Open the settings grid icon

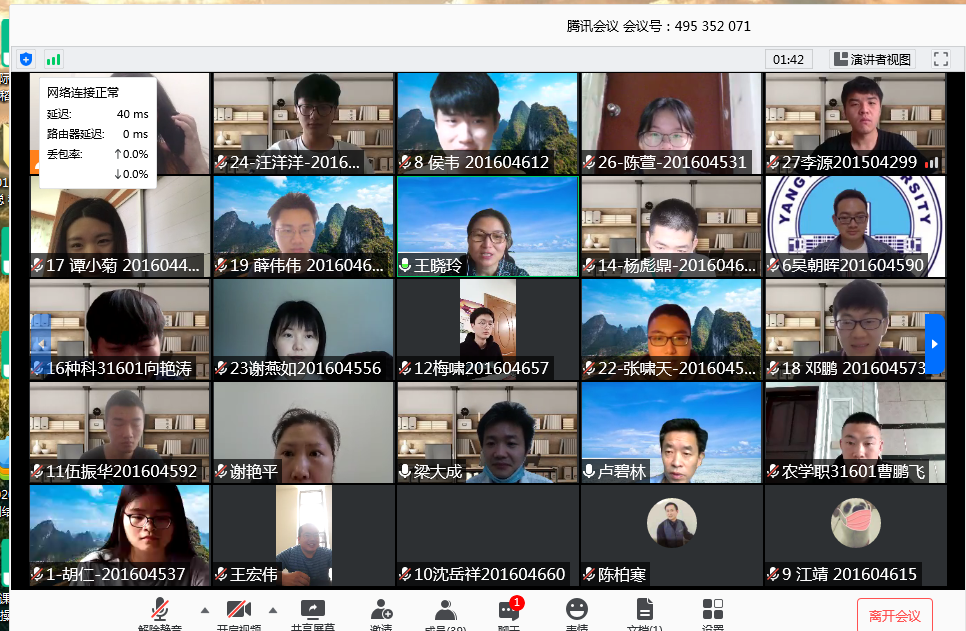pos(712,612)
